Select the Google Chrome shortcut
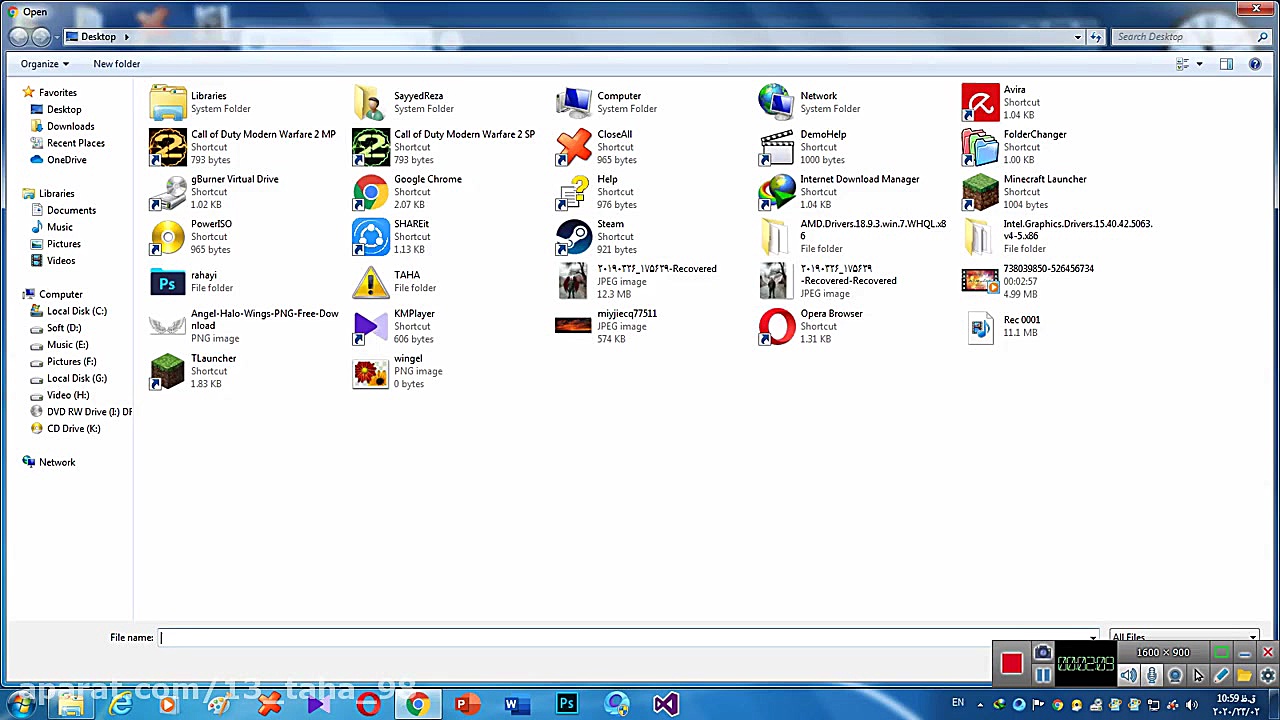The width and height of the screenshot is (1280, 720). pos(371,192)
